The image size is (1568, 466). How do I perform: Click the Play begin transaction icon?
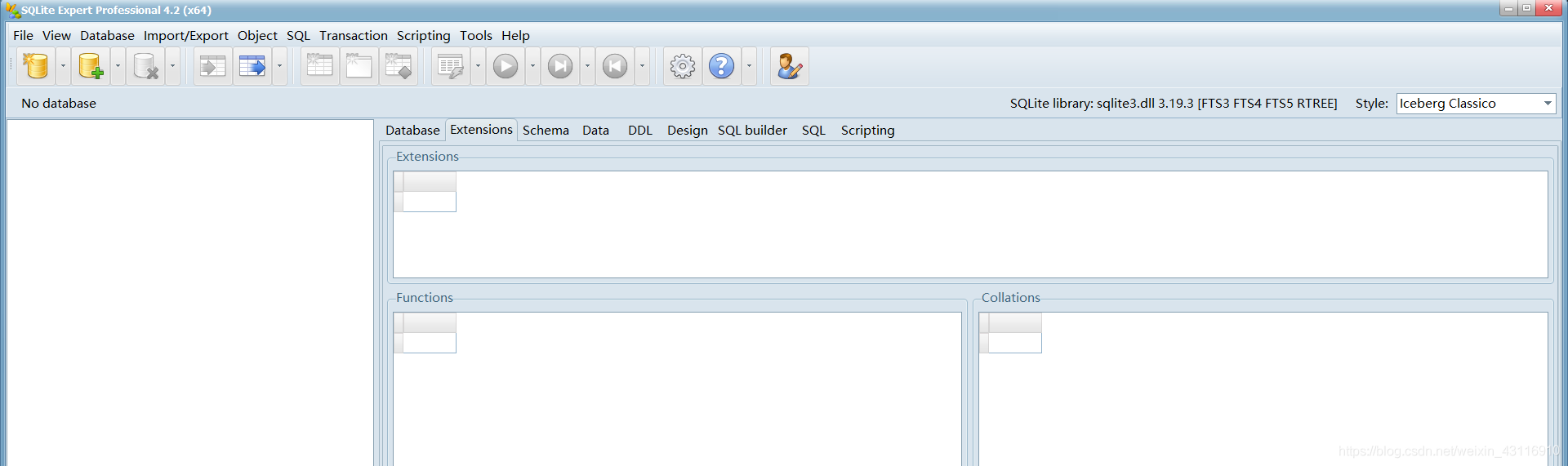click(x=506, y=66)
